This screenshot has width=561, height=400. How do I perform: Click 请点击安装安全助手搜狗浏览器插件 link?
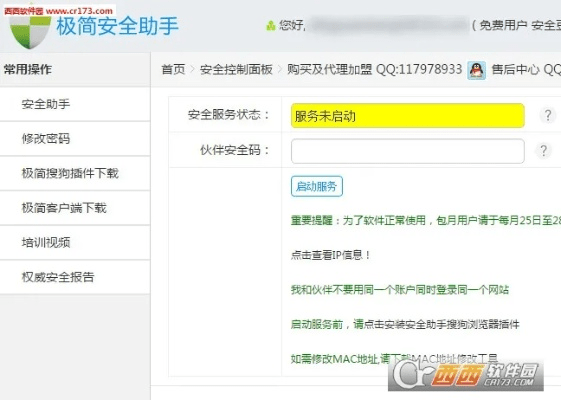(x=436, y=325)
